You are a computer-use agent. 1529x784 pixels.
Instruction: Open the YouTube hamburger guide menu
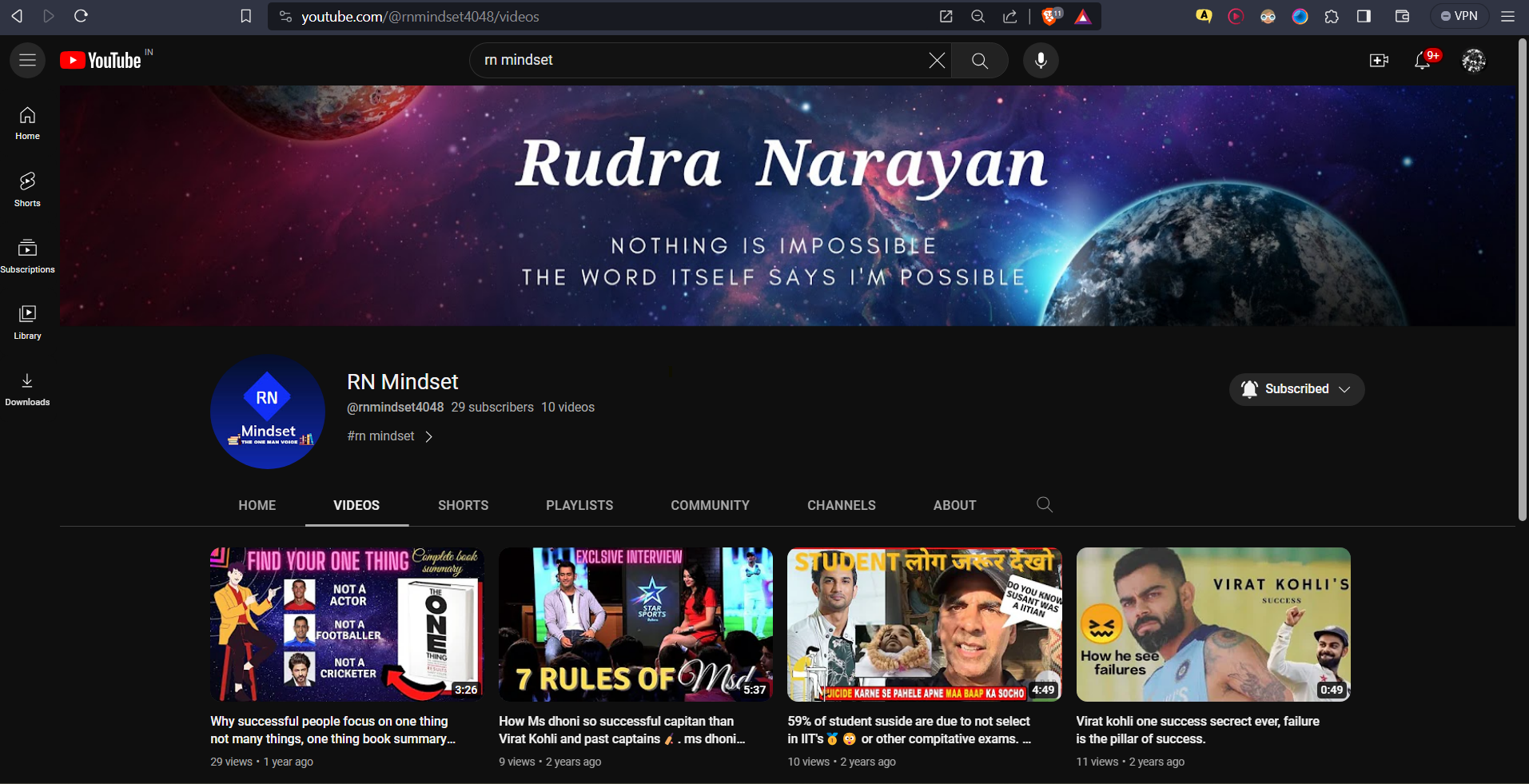[x=27, y=60]
